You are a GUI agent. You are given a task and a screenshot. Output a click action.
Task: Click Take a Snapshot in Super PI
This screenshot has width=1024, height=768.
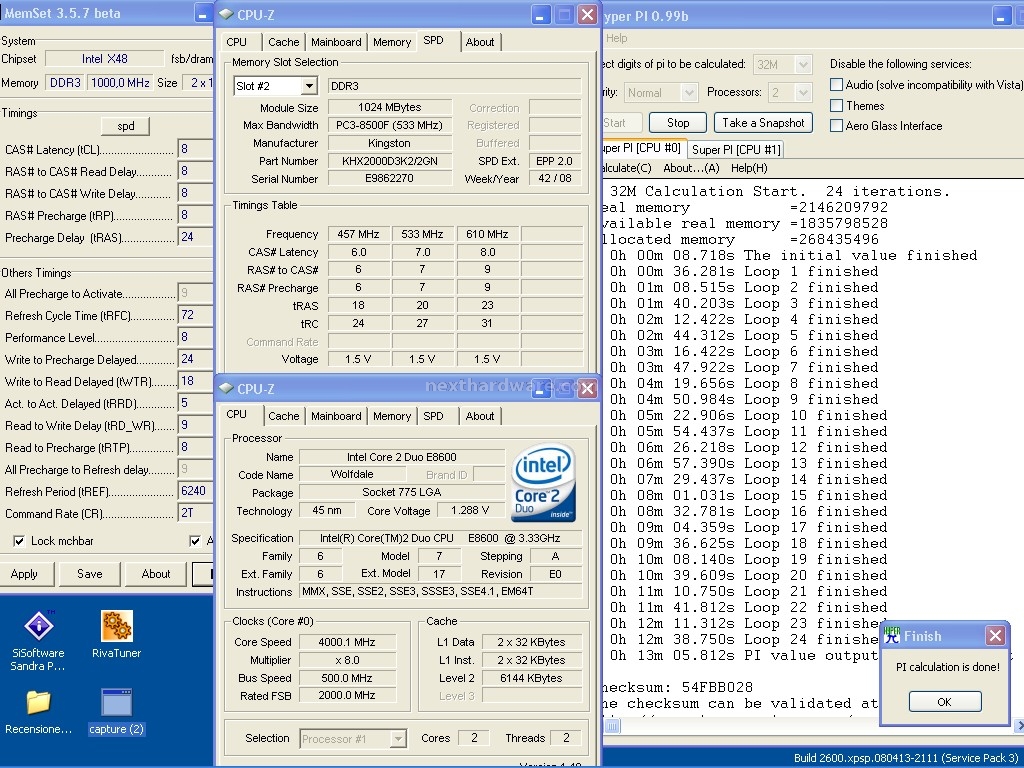(x=763, y=123)
